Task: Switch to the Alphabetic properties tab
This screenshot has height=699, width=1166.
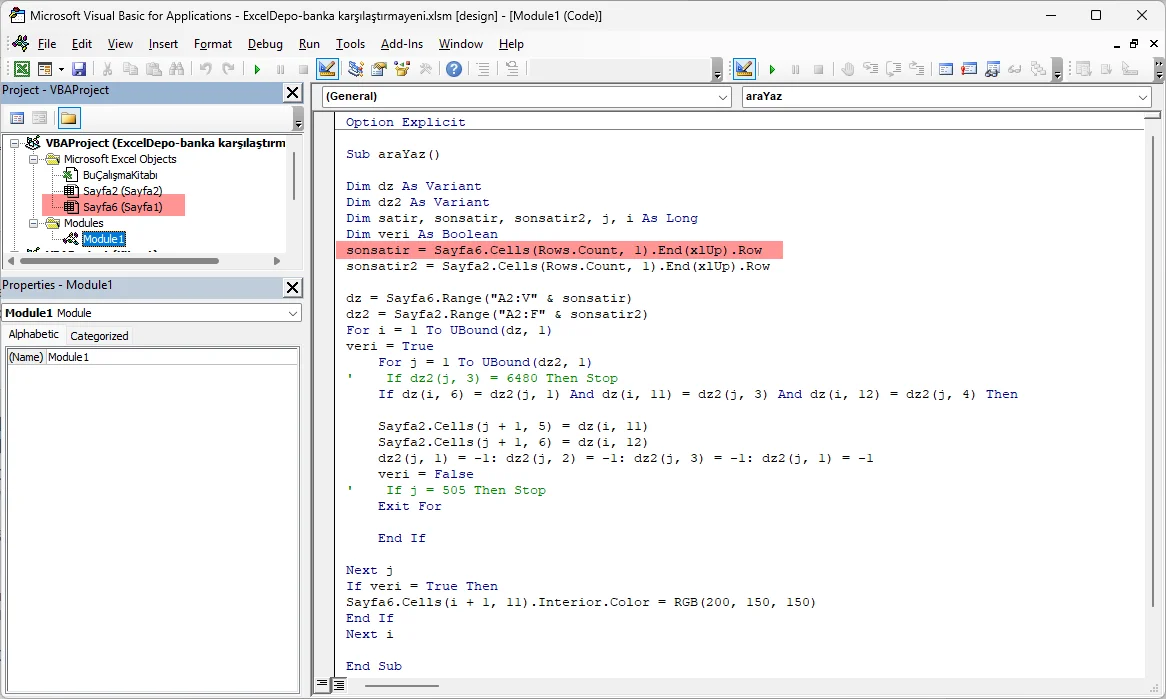Action: click(33, 335)
